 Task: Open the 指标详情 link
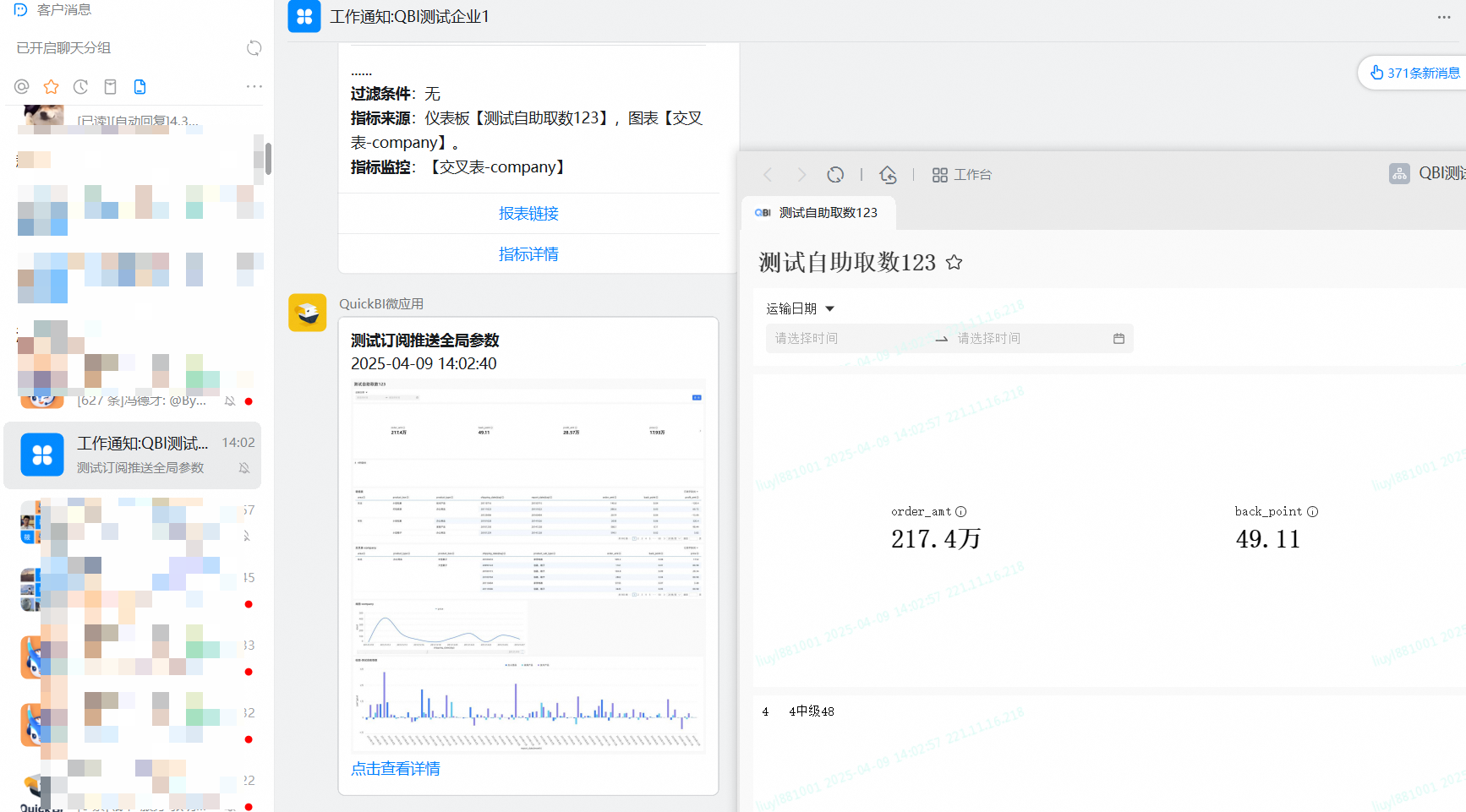[x=528, y=254]
